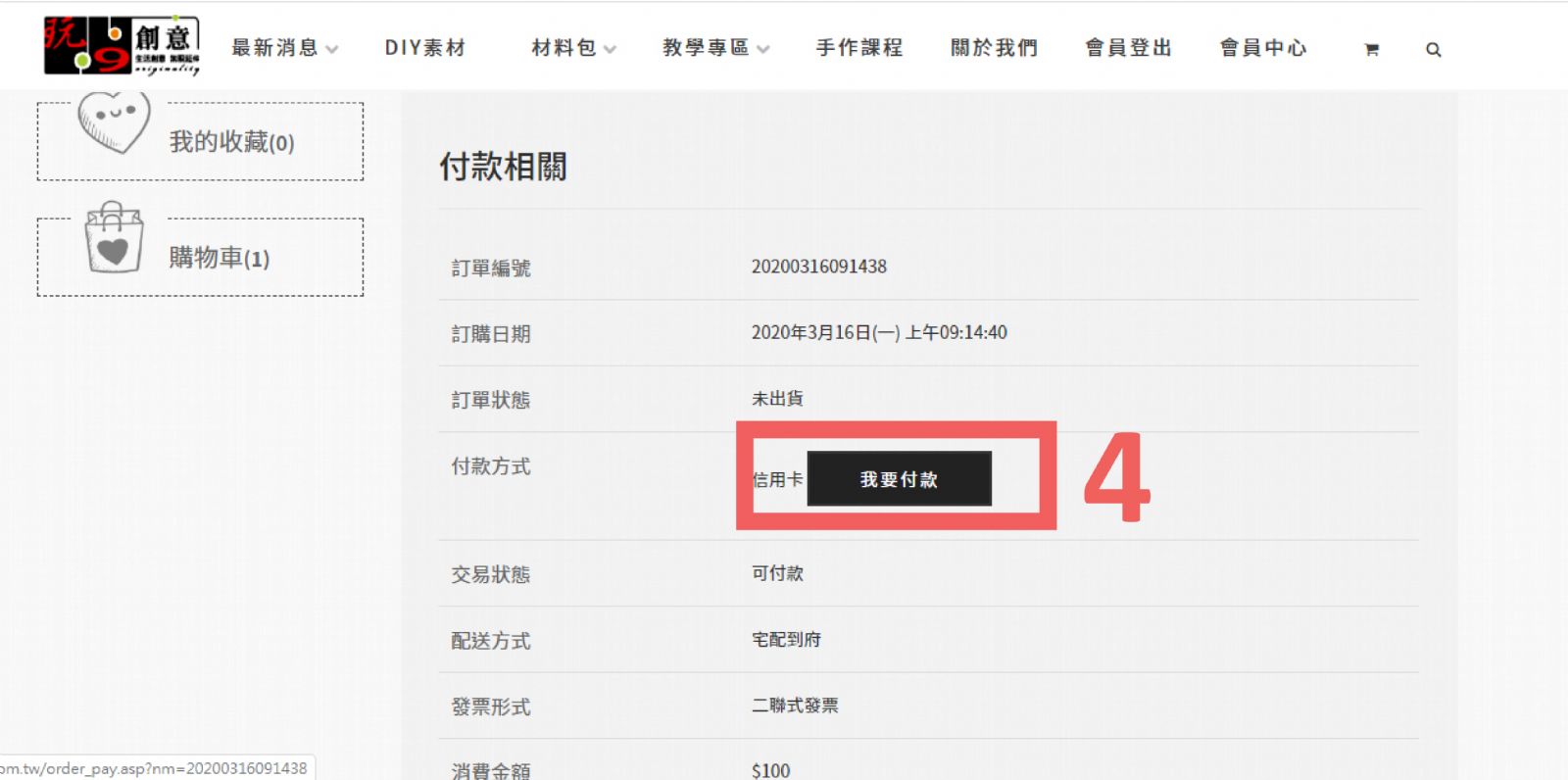Expand the 材料包 dropdown menu
1568x780 pixels.
[x=573, y=48]
